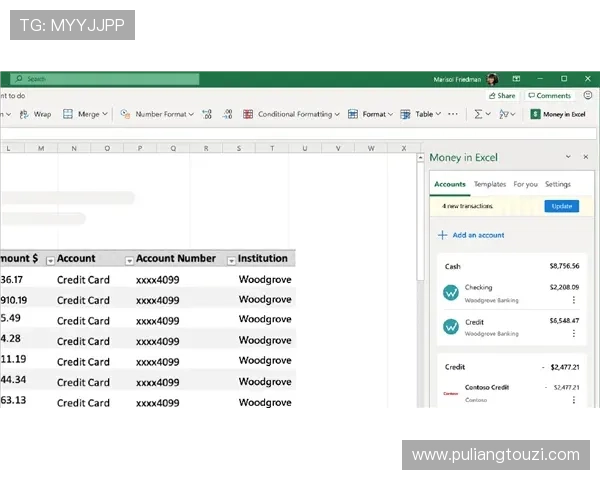The width and height of the screenshot is (600, 480).
Task: Click the Woodgrove Credit account logo
Action: [451, 327]
